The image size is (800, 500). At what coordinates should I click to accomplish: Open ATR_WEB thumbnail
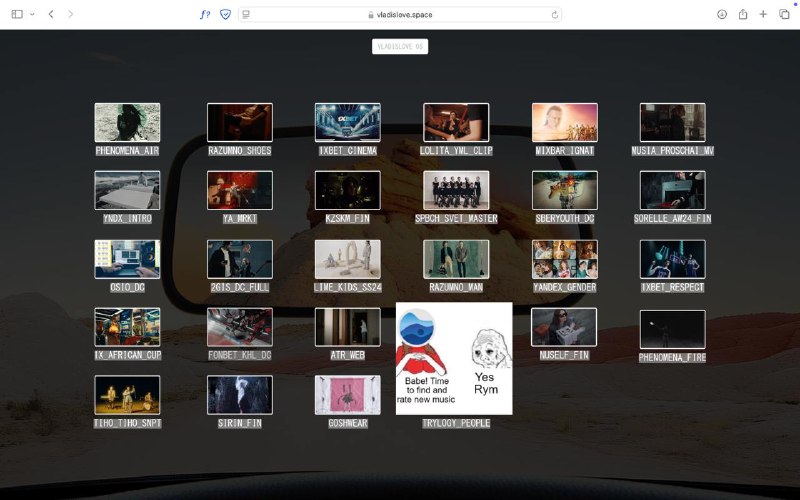pos(347,327)
